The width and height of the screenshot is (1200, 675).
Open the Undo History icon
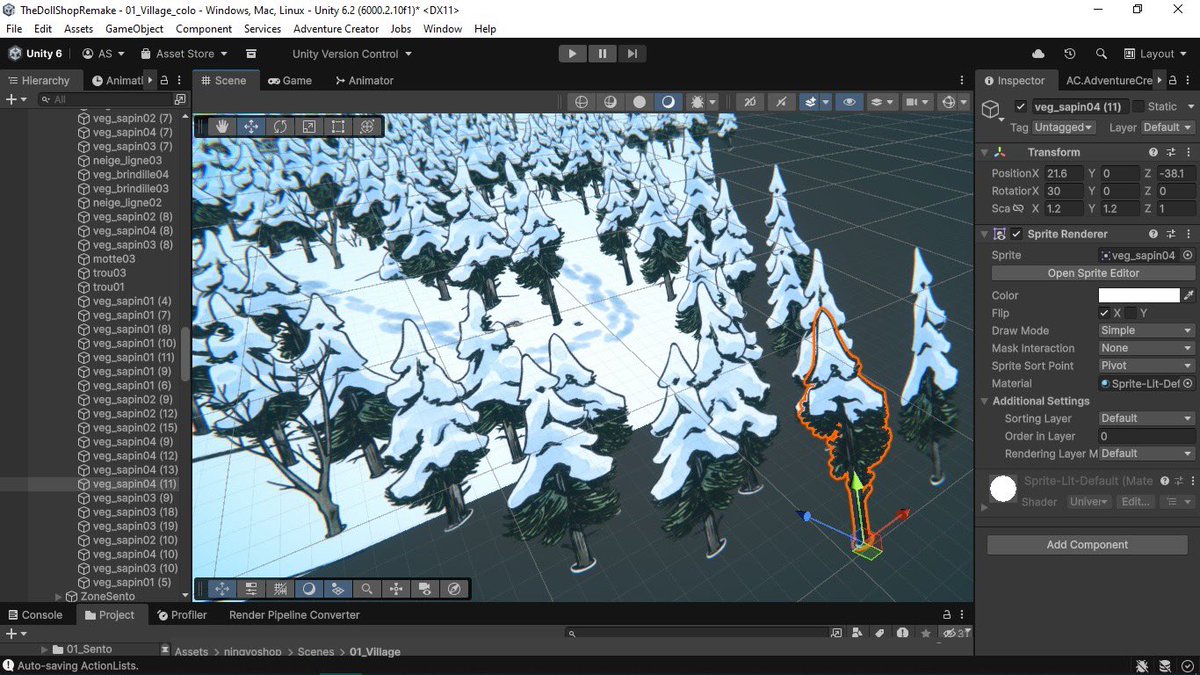(x=1070, y=54)
